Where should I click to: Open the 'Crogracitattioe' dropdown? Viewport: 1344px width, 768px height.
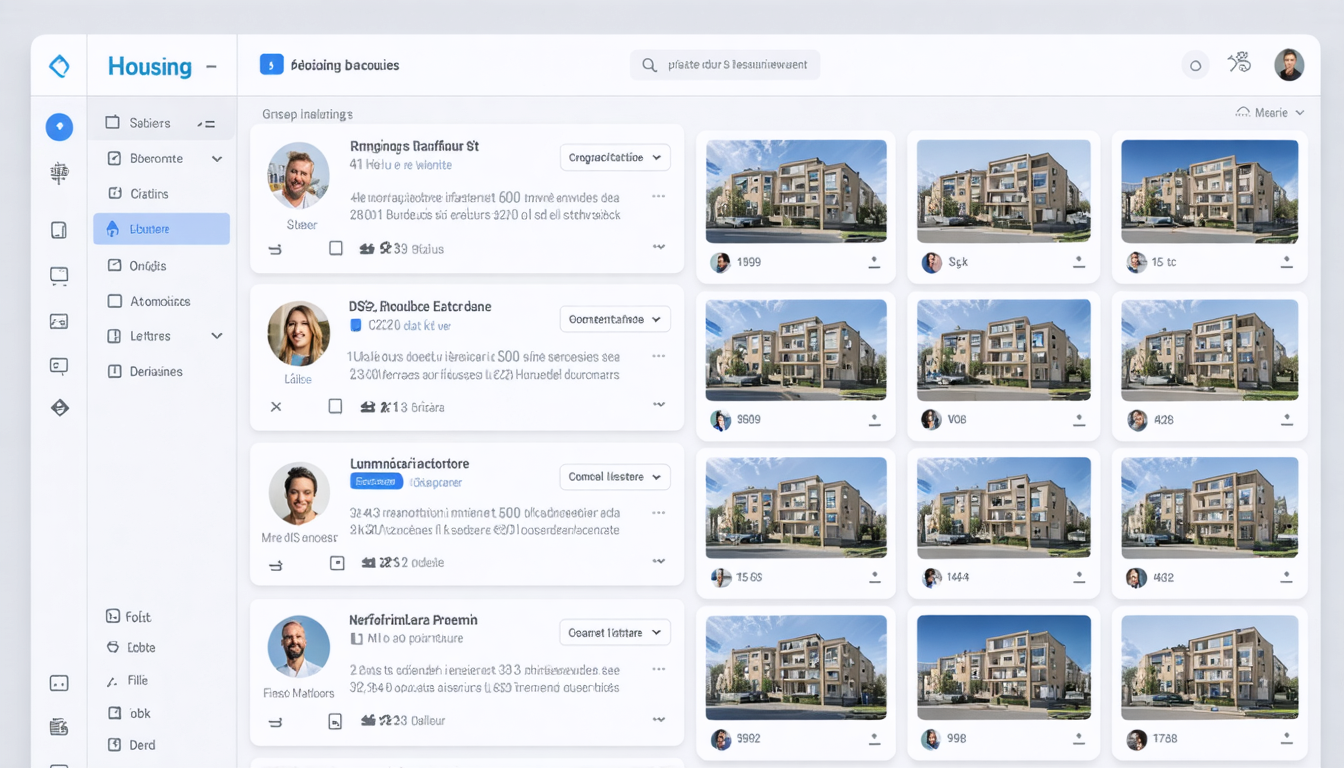(615, 157)
